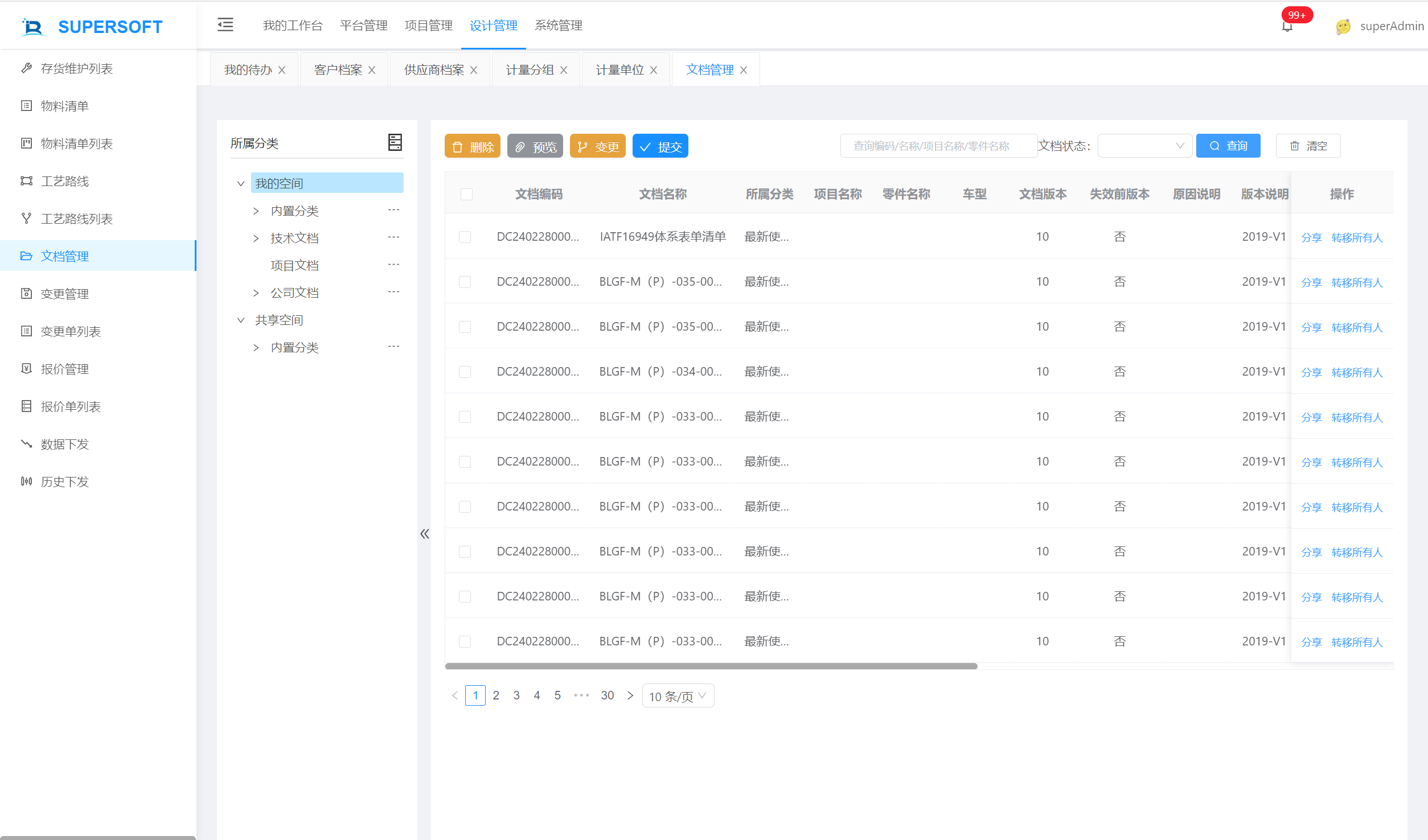Open 变更管理 in the sidebar
1428x840 pixels.
point(98,294)
